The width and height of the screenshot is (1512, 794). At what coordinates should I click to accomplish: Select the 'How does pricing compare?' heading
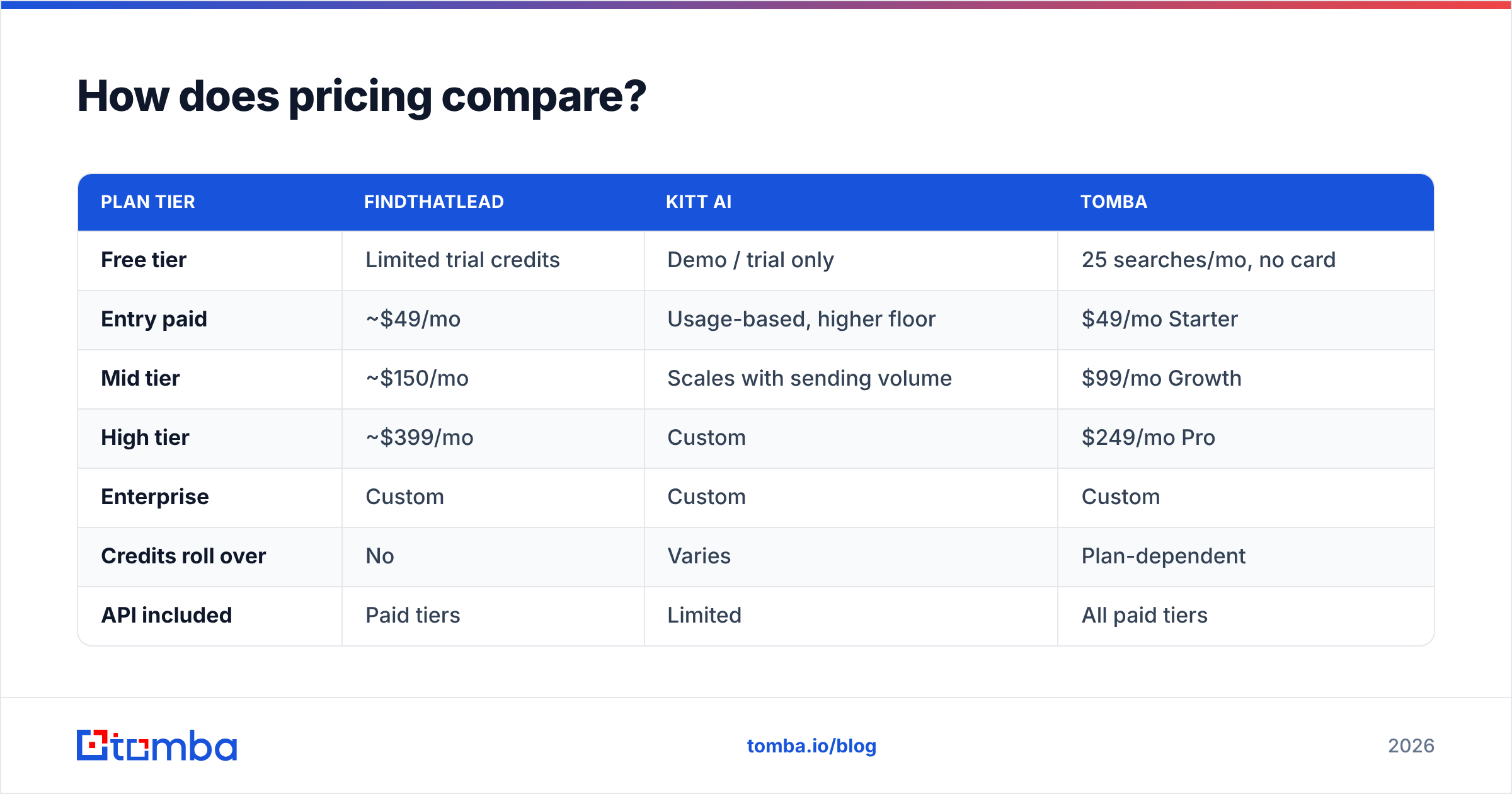(x=362, y=96)
